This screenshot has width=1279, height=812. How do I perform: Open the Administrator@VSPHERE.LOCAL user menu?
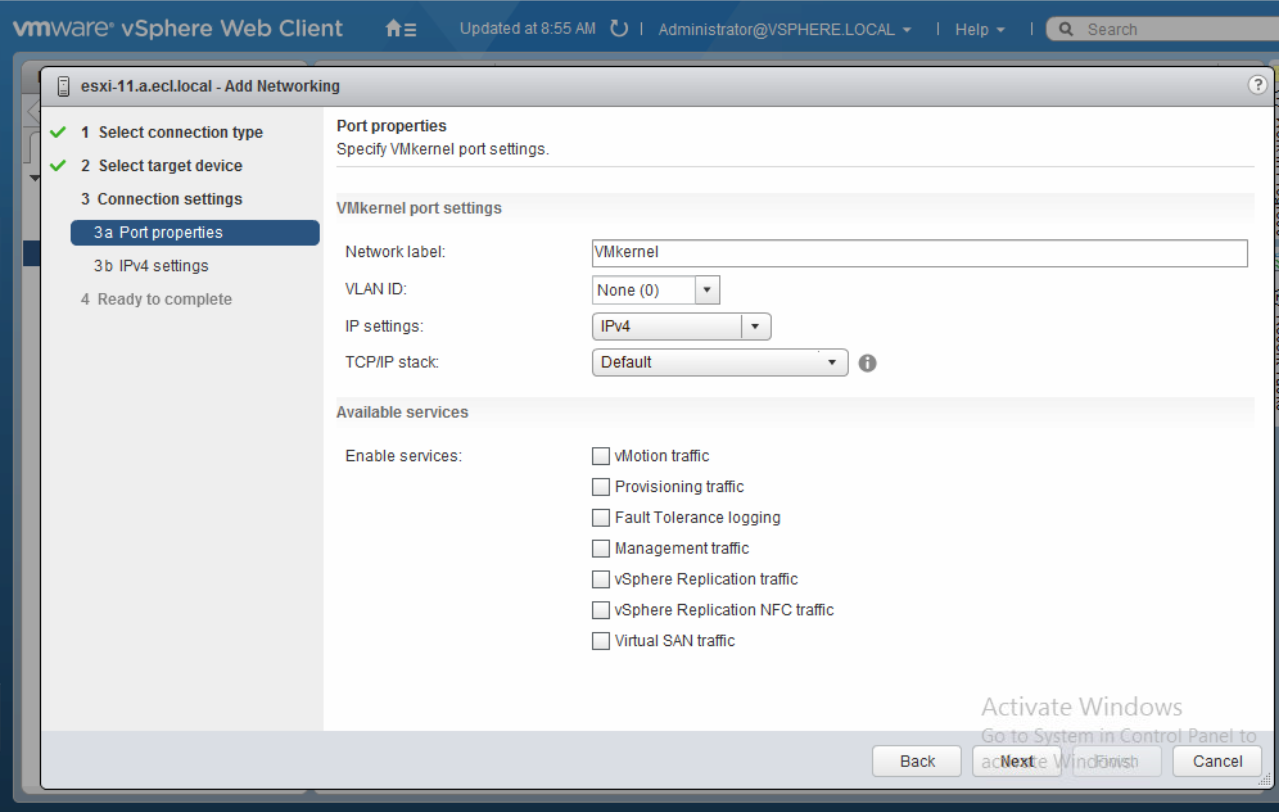point(784,30)
